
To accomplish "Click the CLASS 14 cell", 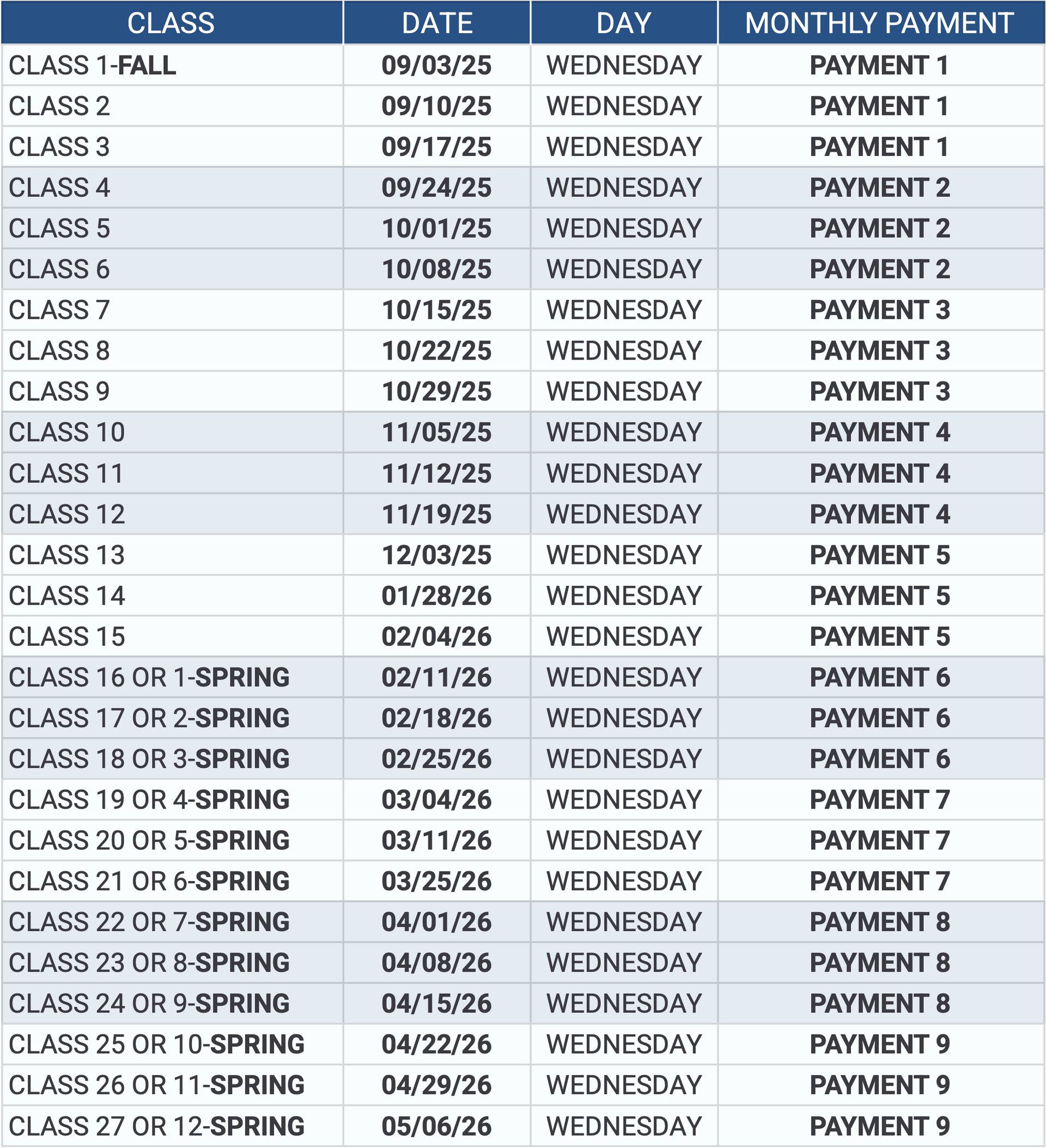I will click(66, 596).
